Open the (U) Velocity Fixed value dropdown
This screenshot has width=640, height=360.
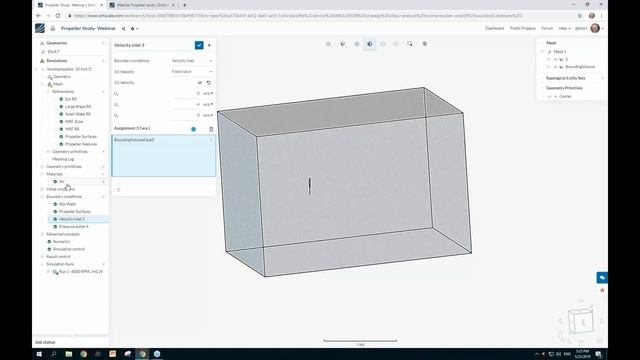coord(192,71)
